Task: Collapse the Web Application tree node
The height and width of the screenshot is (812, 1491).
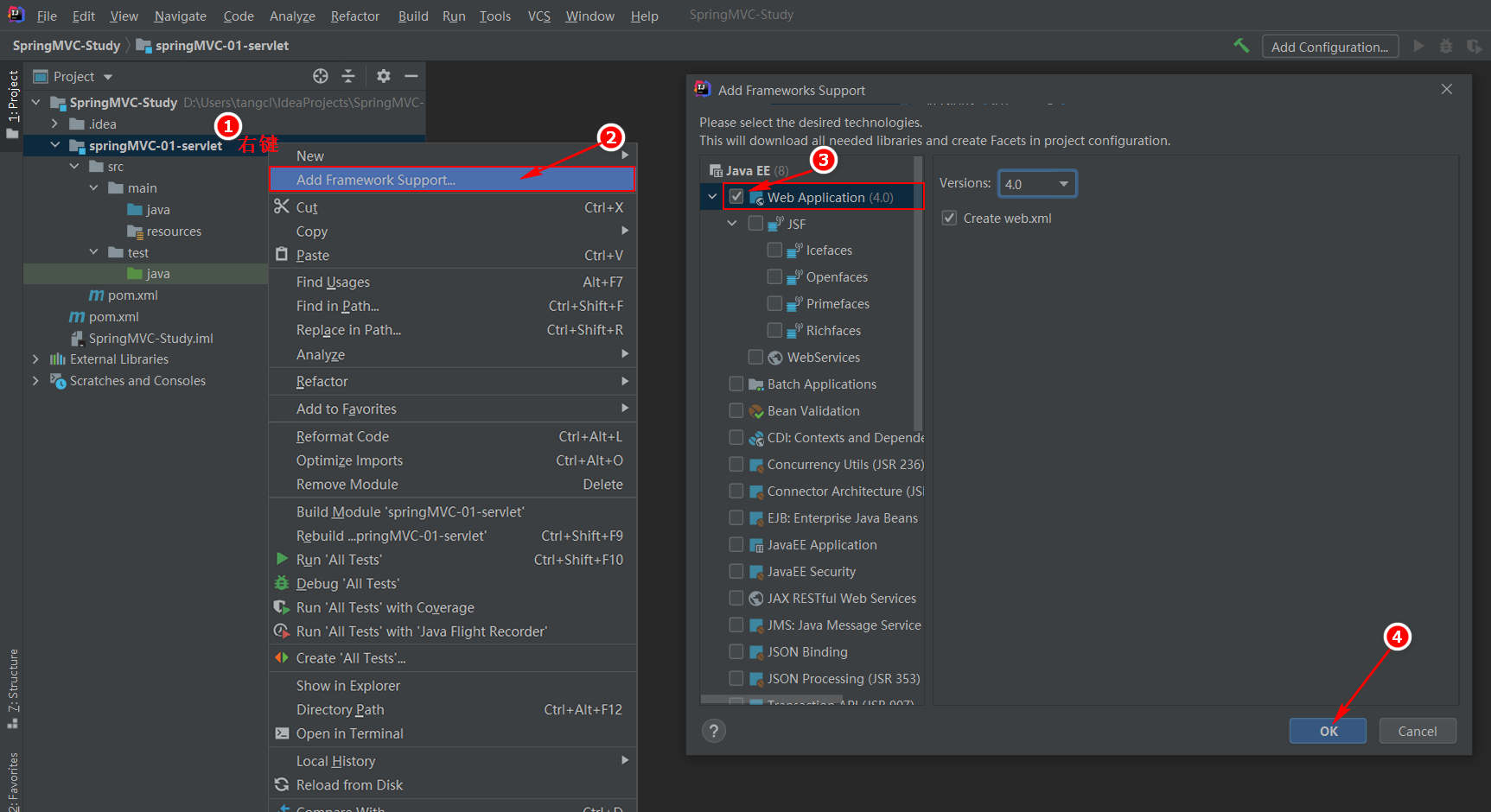Action: coord(712,197)
